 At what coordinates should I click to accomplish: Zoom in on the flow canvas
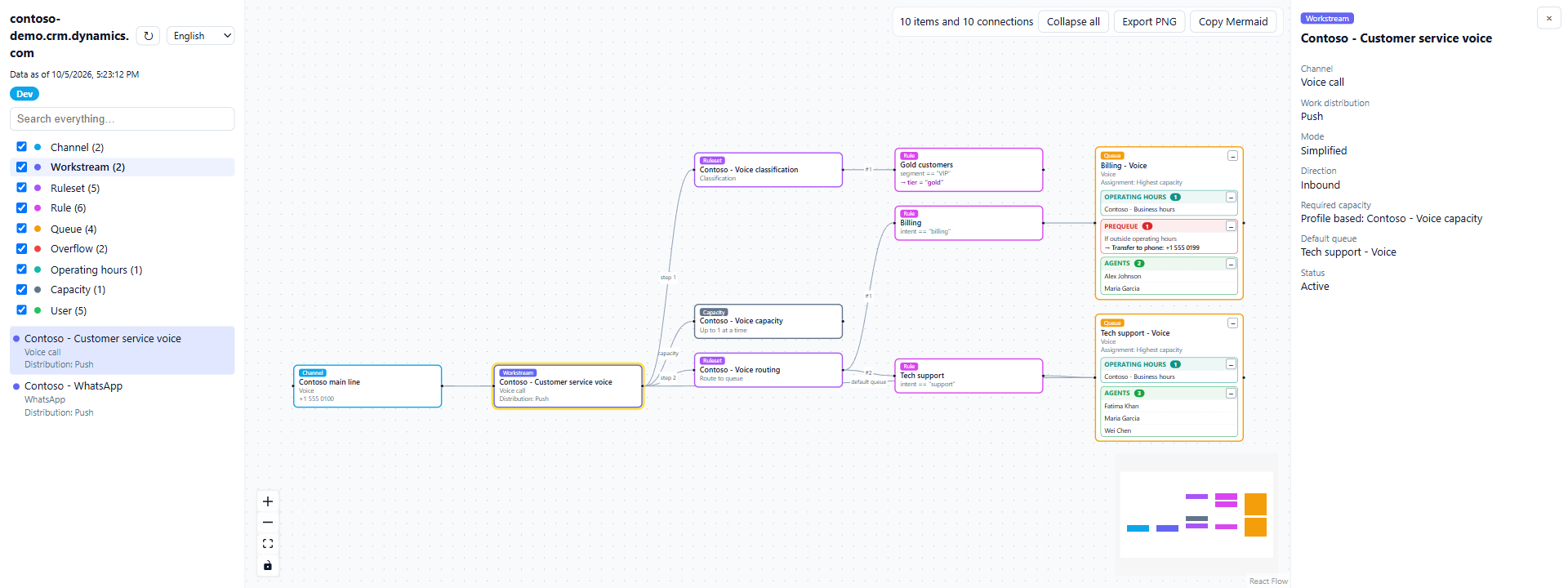pos(268,501)
